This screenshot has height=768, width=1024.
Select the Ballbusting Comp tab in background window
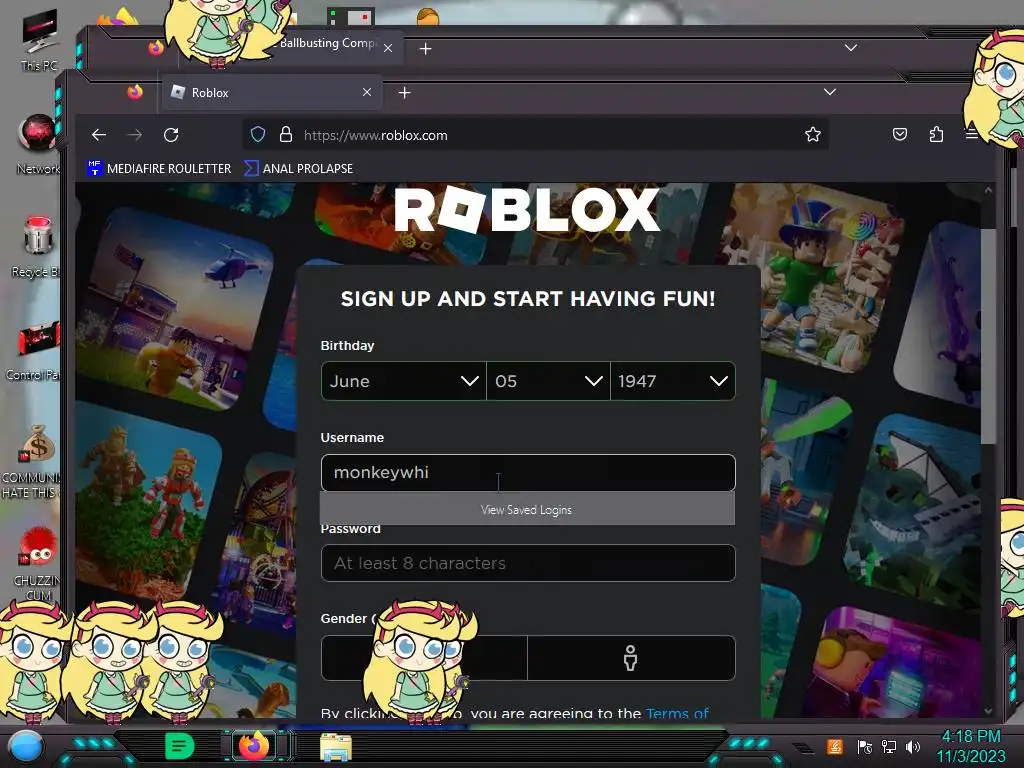click(328, 43)
